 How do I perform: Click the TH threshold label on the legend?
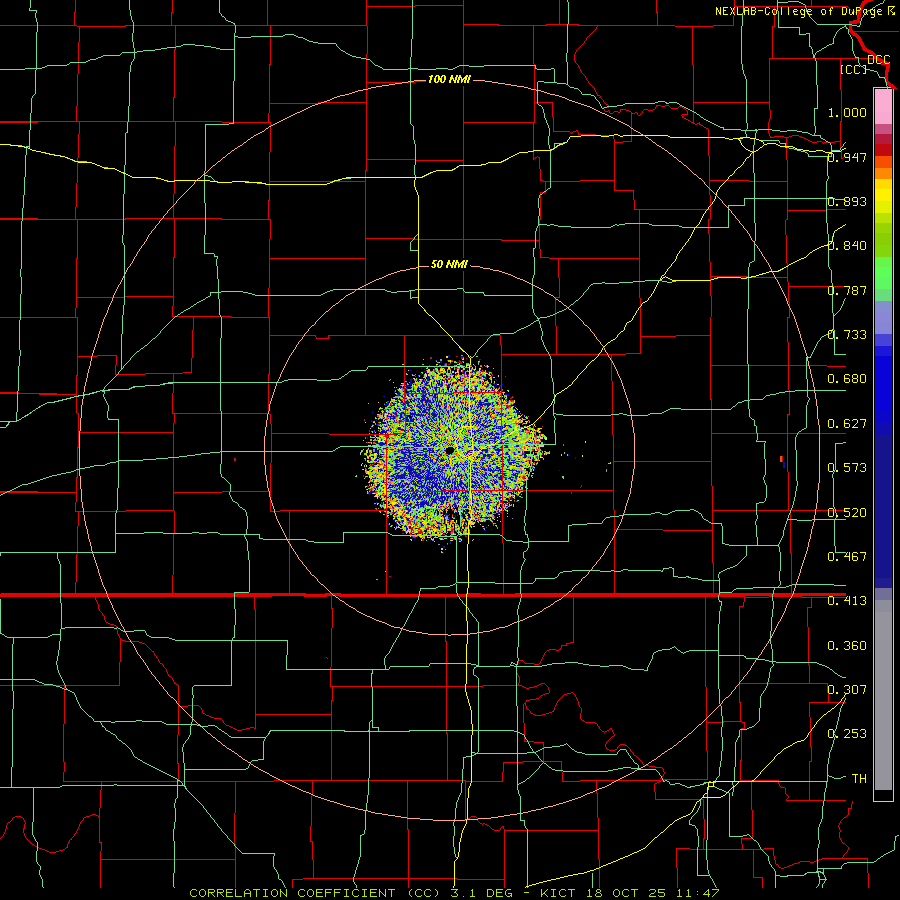tap(859, 779)
